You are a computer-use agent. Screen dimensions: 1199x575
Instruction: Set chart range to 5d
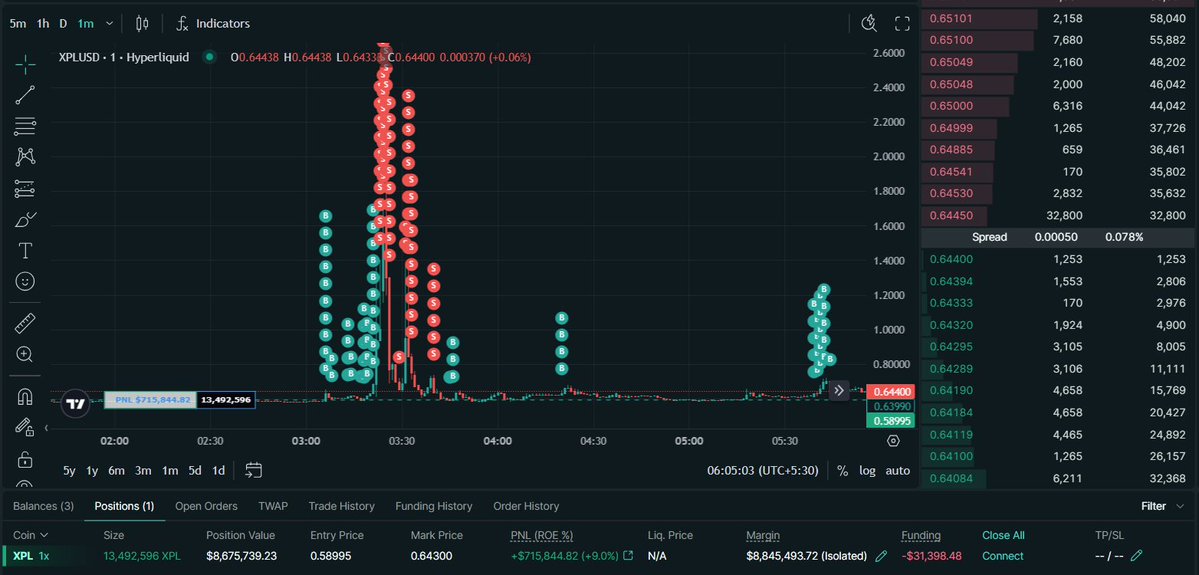pyautogui.click(x=195, y=471)
